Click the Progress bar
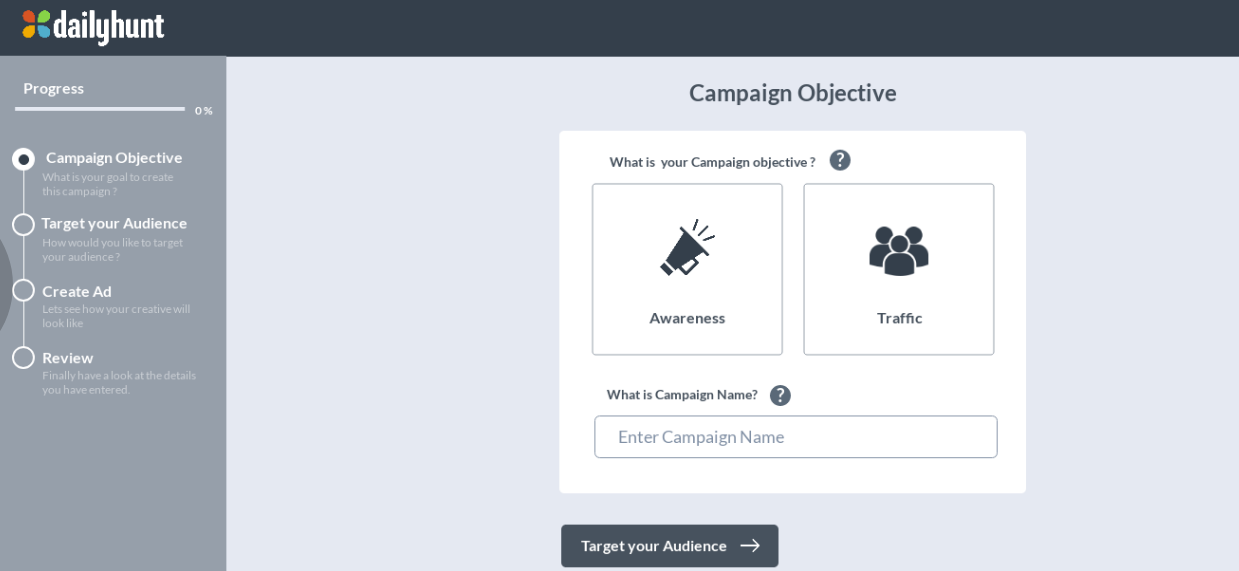Viewport: 1239px width, 571px height. (x=100, y=109)
